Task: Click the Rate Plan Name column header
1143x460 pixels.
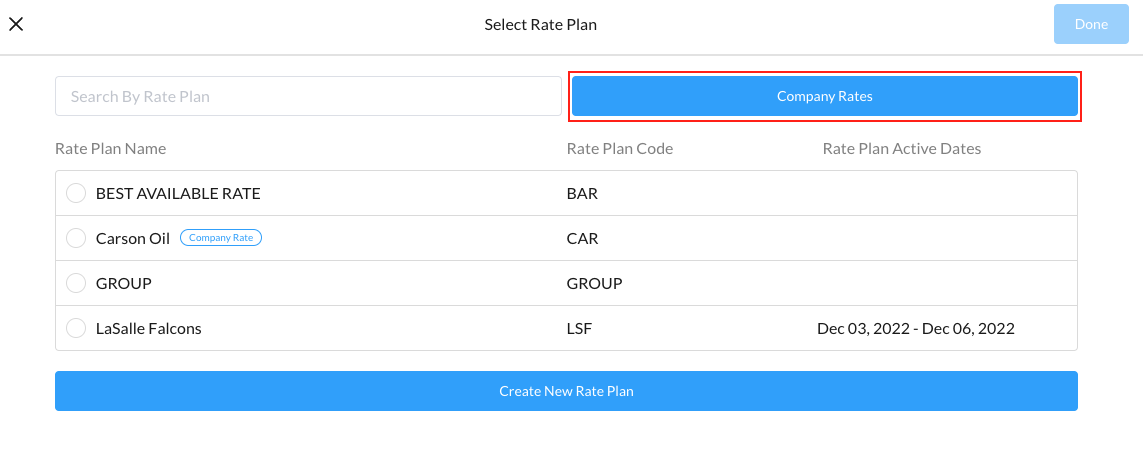Action: [111, 149]
